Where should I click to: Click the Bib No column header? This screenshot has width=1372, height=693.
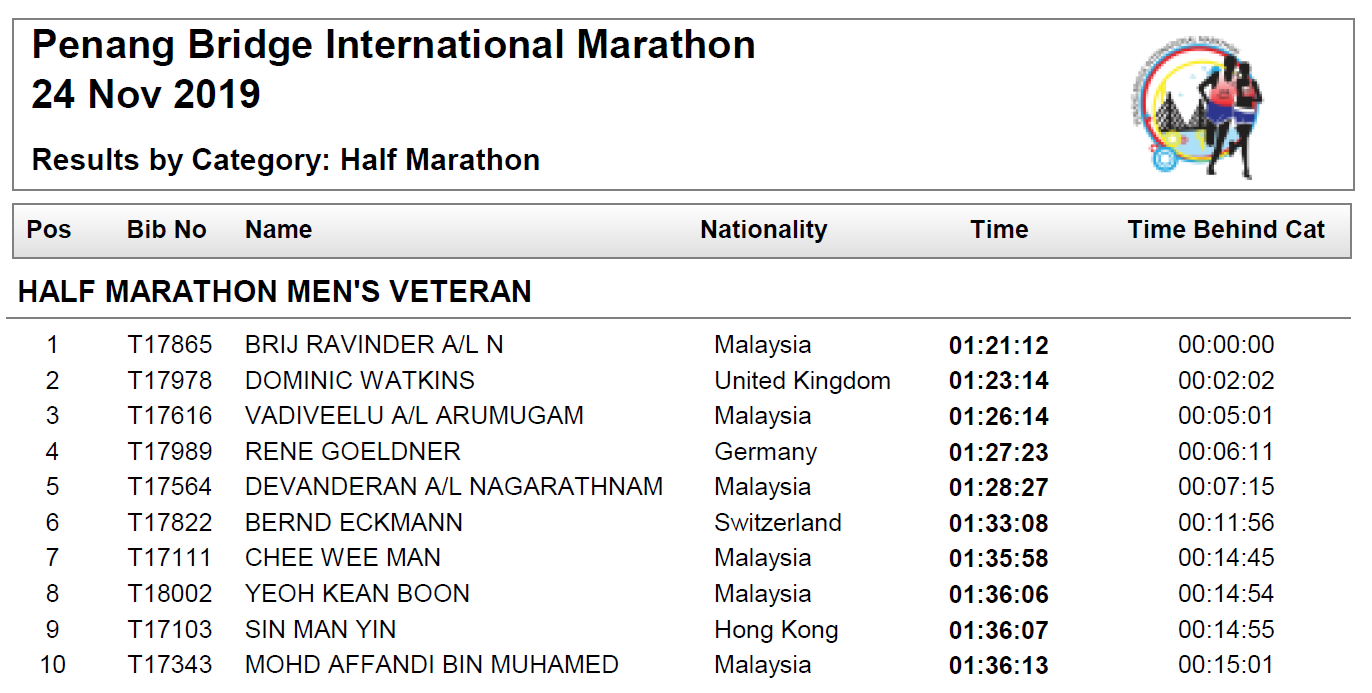click(167, 230)
